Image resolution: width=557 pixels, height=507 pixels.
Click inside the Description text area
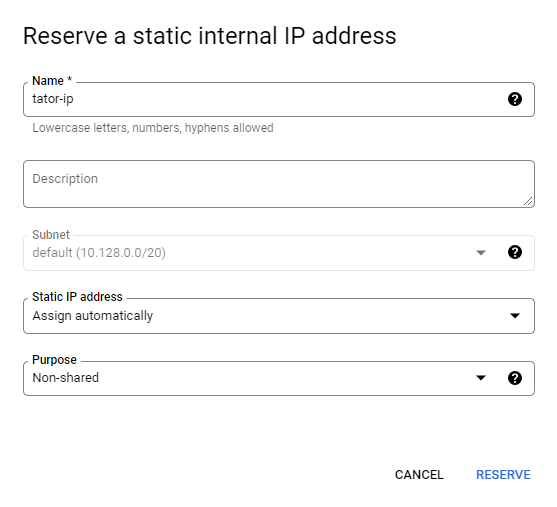click(279, 184)
